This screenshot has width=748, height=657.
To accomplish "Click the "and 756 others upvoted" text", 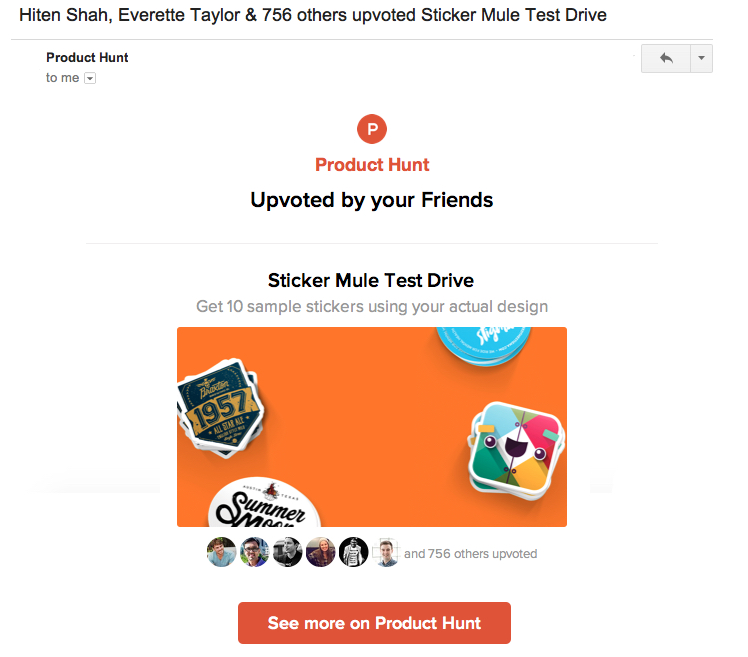I will (470, 553).
